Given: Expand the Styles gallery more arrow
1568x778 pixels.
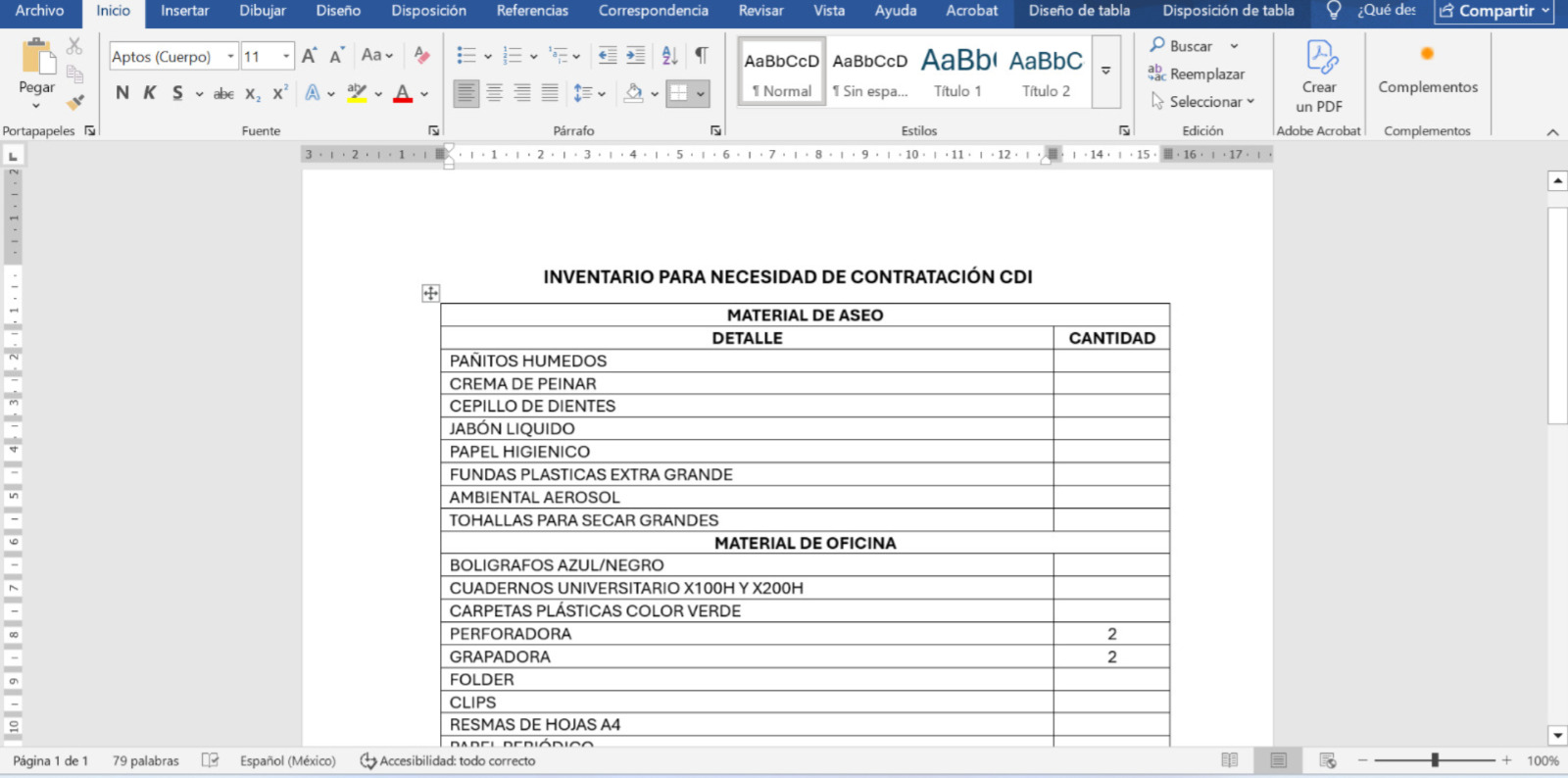Looking at the screenshot, I should pyautogui.click(x=1105, y=72).
